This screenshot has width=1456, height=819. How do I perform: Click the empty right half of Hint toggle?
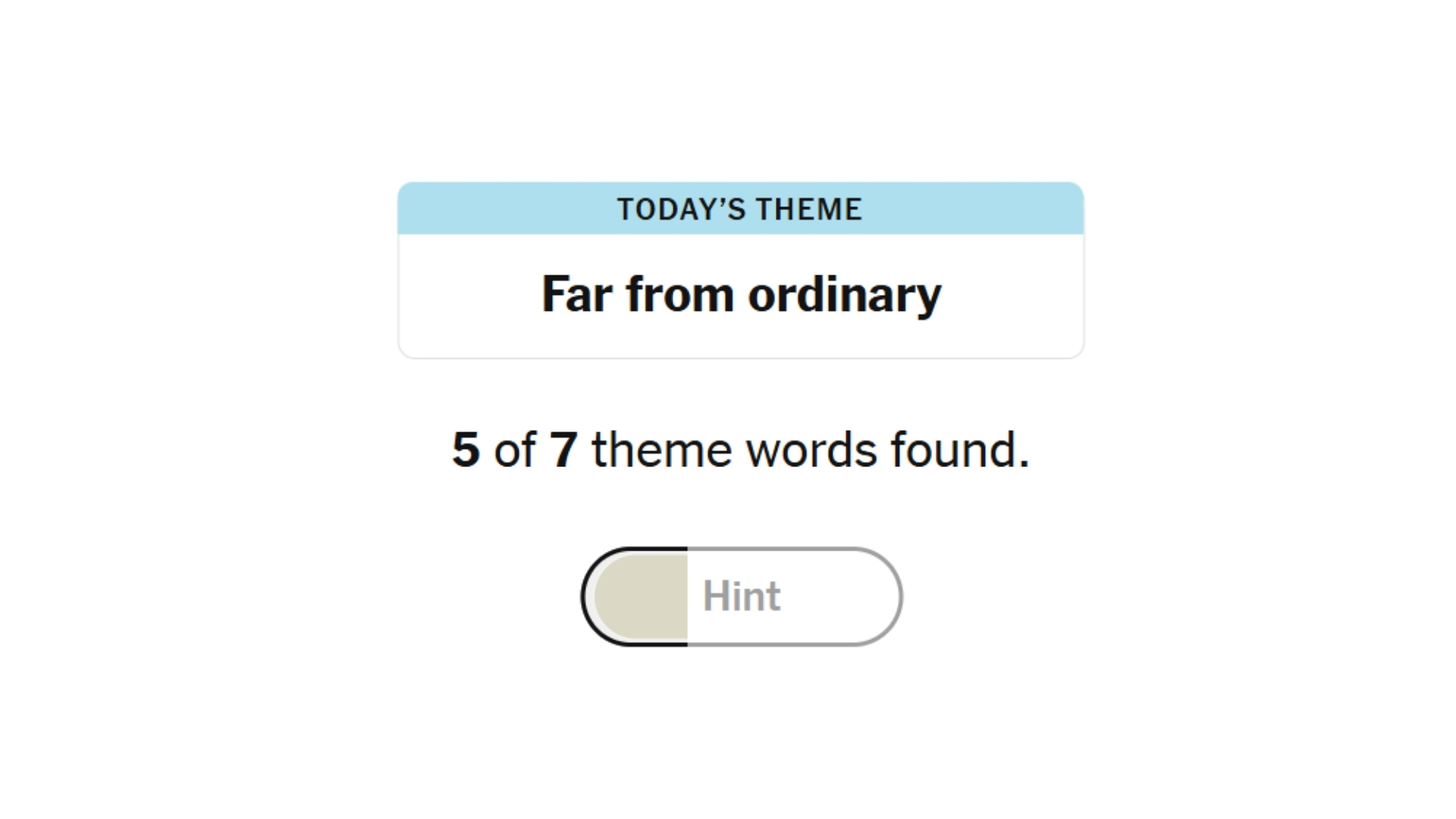[x=834, y=596]
